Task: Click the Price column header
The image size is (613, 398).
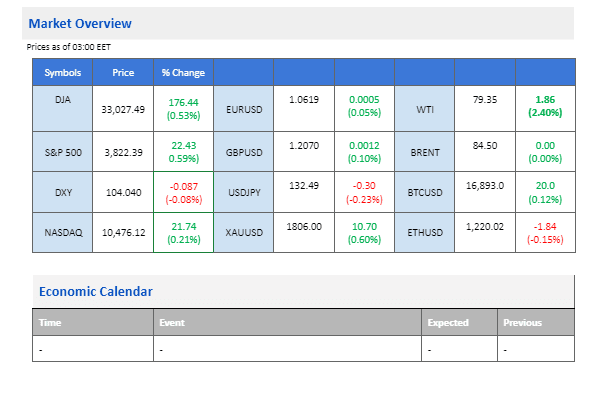Action: pos(123,73)
